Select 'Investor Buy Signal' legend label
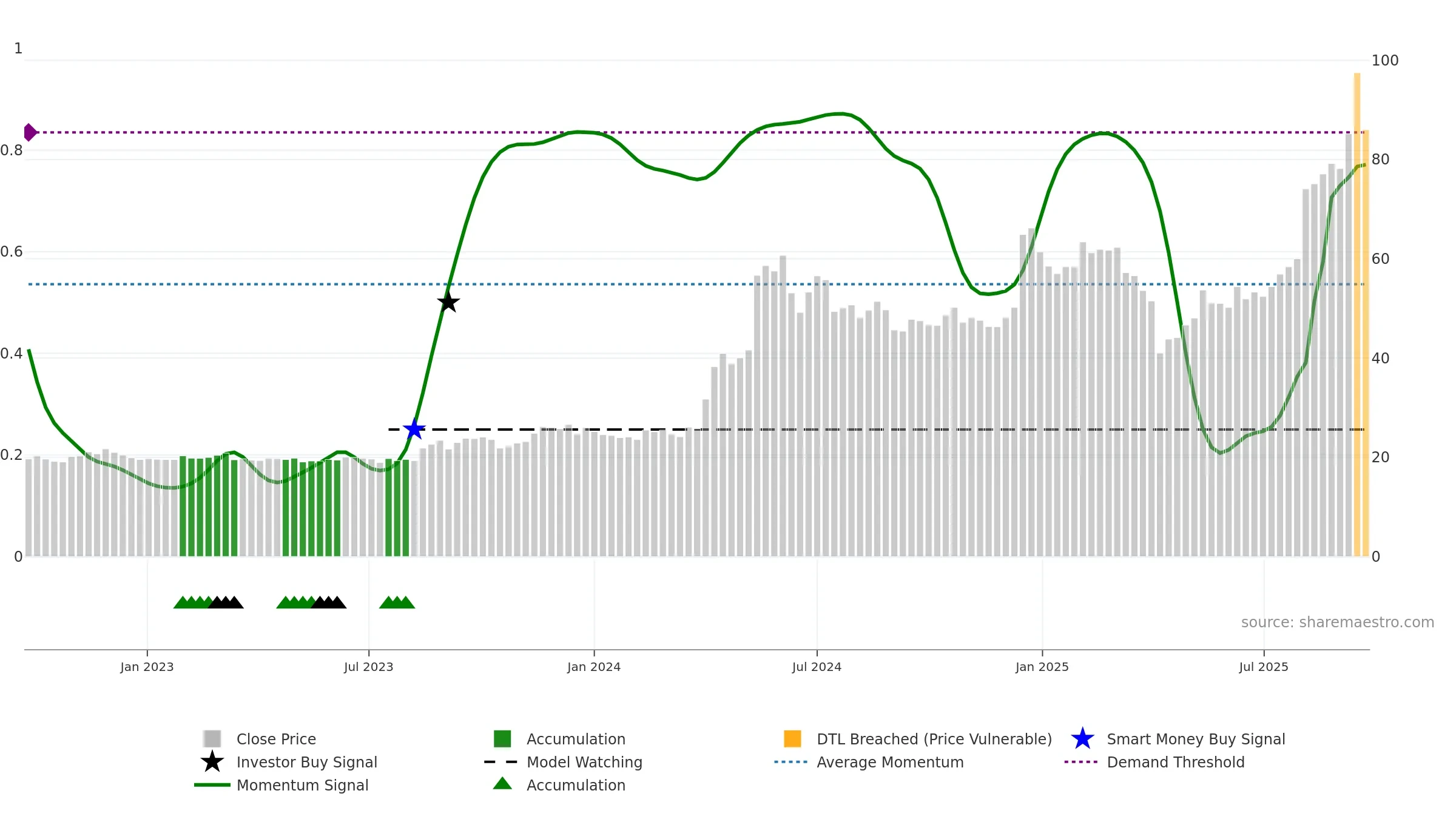This screenshot has height=819, width=1456. [x=307, y=762]
